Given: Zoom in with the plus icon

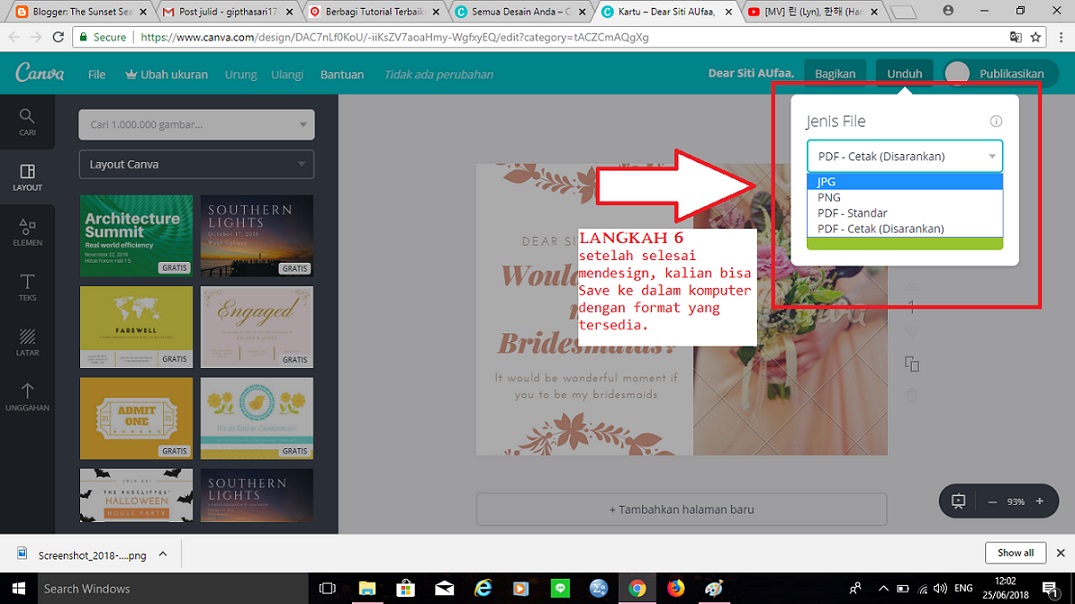Looking at the screenshot, I should coord(1039,501).
